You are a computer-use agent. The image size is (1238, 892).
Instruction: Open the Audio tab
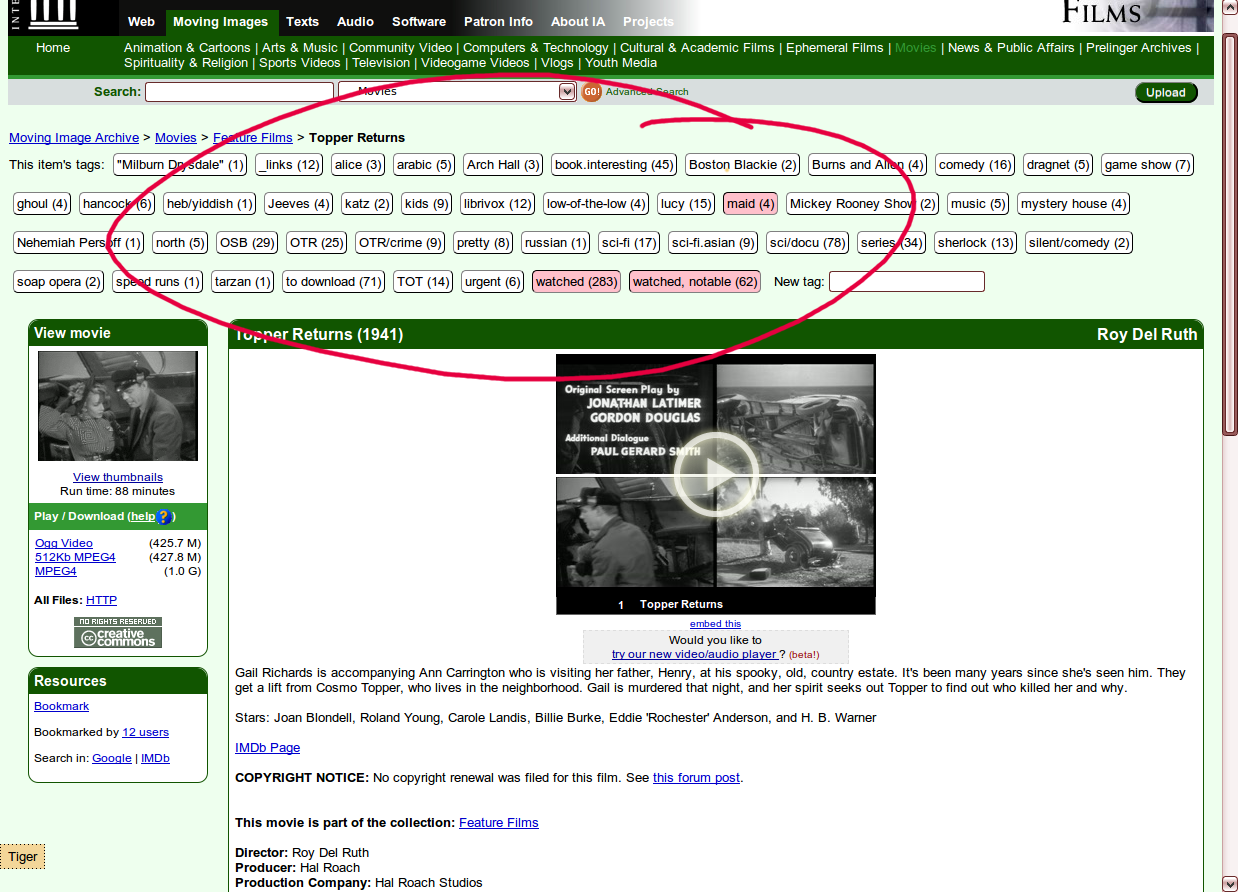pyautogui.click(x=355, y=21)
